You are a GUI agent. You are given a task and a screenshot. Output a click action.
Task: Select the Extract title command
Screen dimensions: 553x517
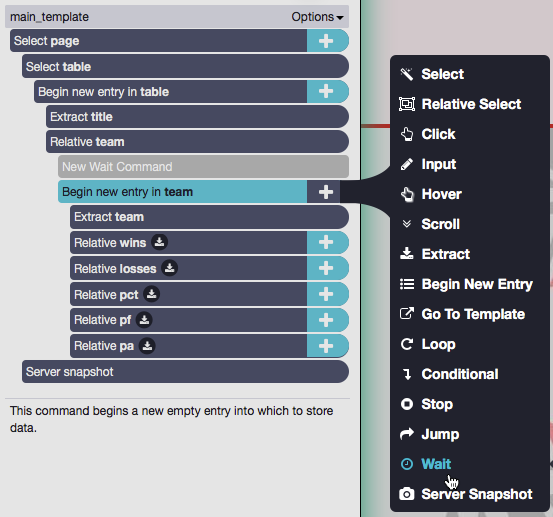198,117
